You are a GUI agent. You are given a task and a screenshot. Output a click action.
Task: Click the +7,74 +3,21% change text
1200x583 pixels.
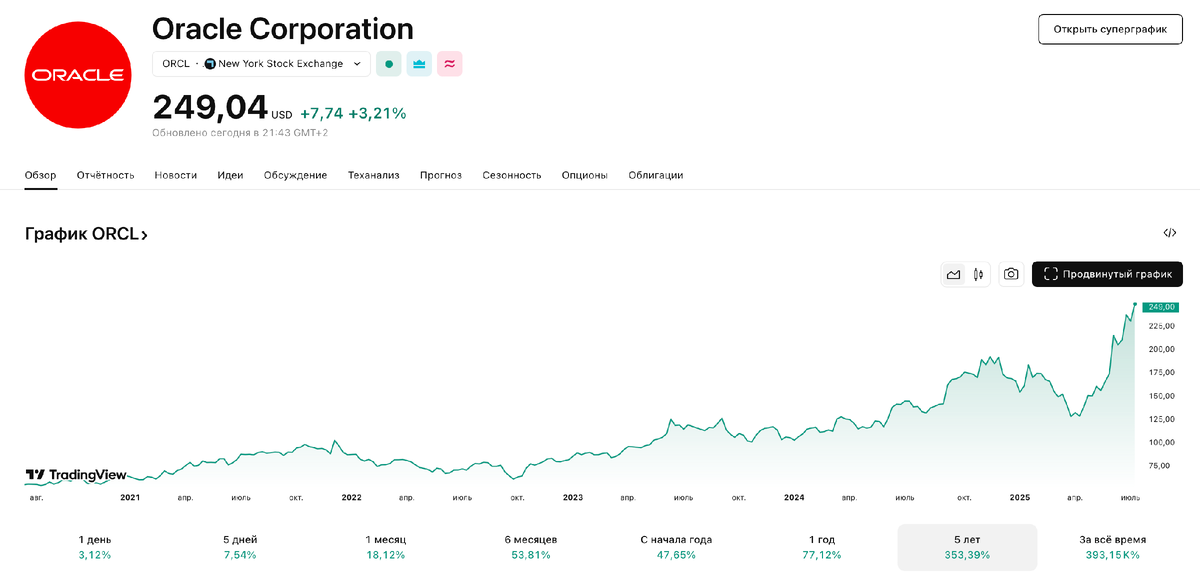pos(353,114)
